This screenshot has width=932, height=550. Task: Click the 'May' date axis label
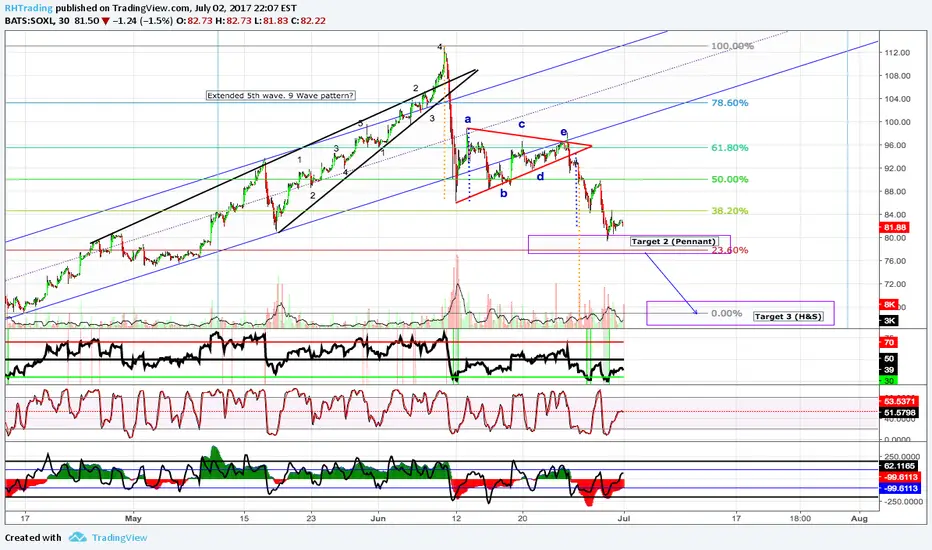133,518
